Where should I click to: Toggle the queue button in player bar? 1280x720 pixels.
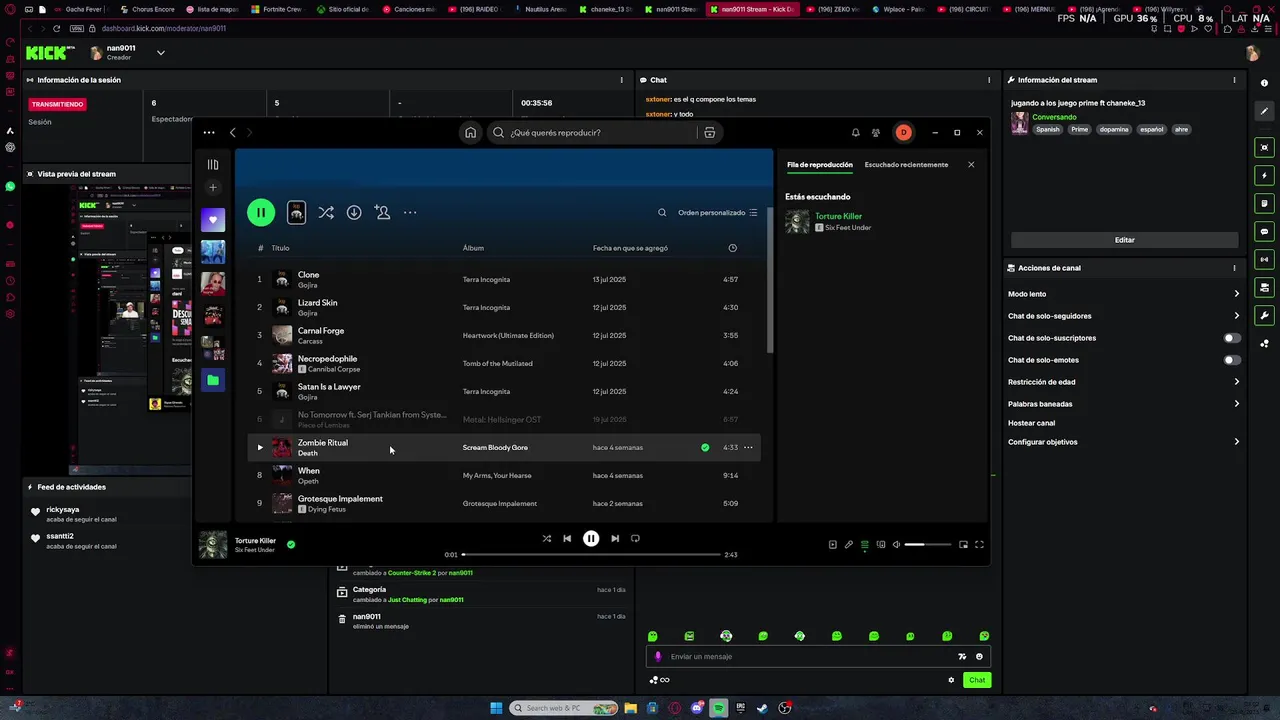coord(864,545)
